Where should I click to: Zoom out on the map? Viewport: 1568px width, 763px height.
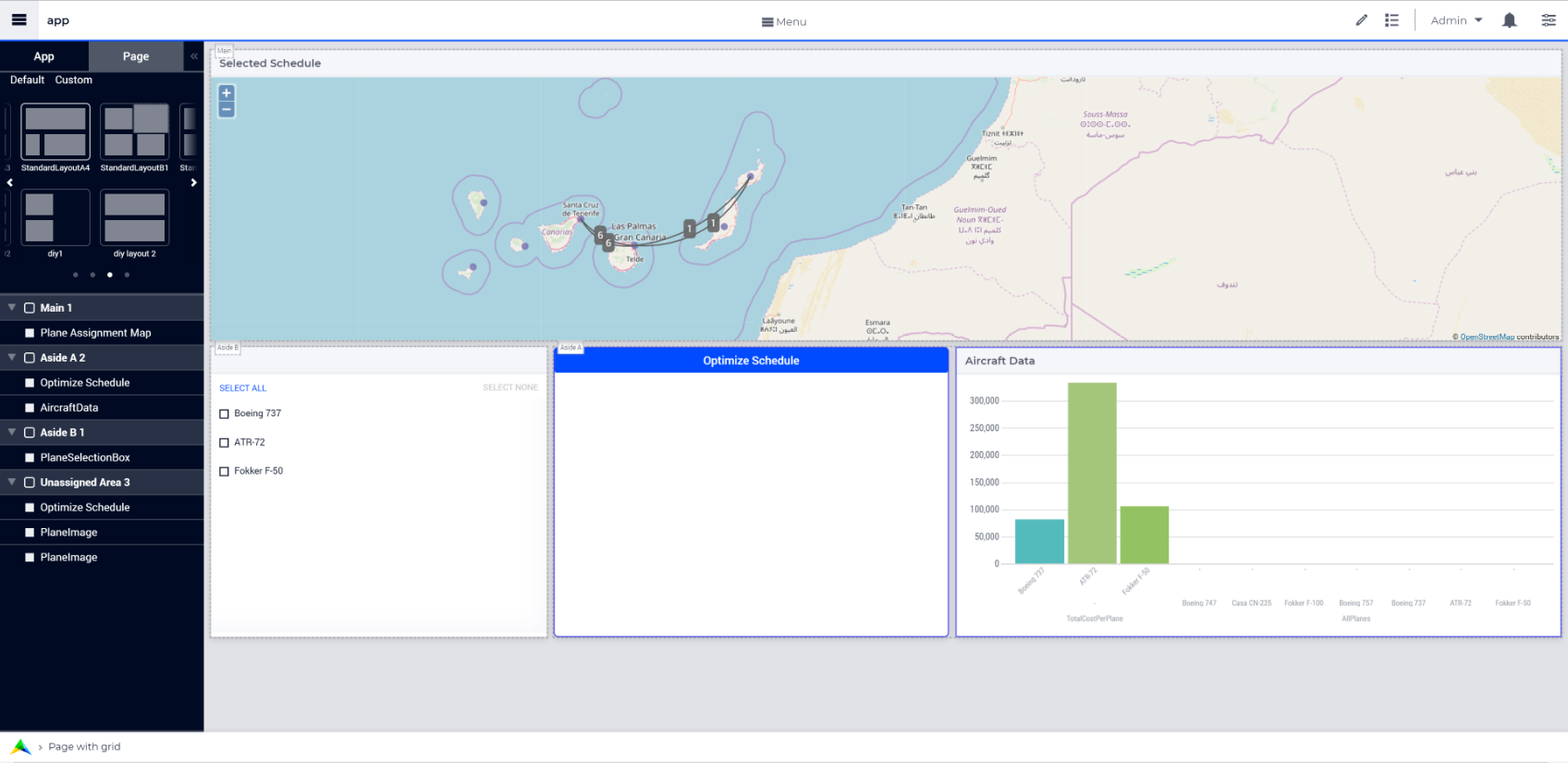pyautogui.click(x=227, y=109)
